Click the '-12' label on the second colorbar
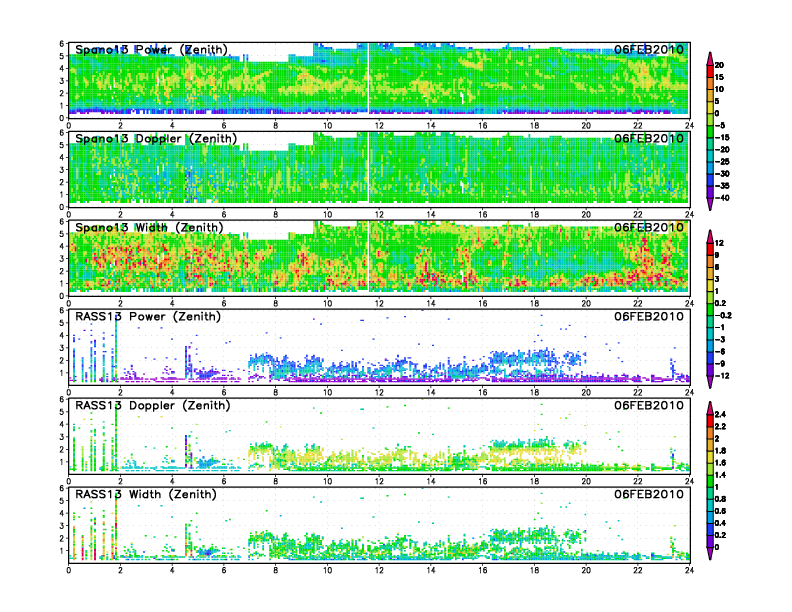This screenshot has height=612, width=792. pos(722,376)
